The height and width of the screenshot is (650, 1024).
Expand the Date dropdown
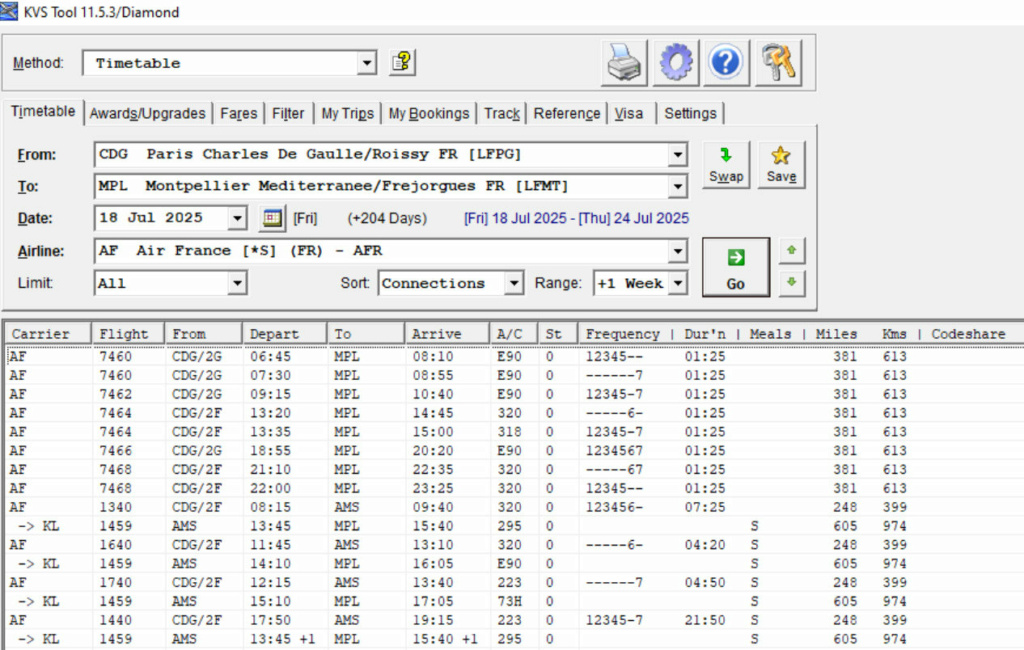click(x=238, y=218)
